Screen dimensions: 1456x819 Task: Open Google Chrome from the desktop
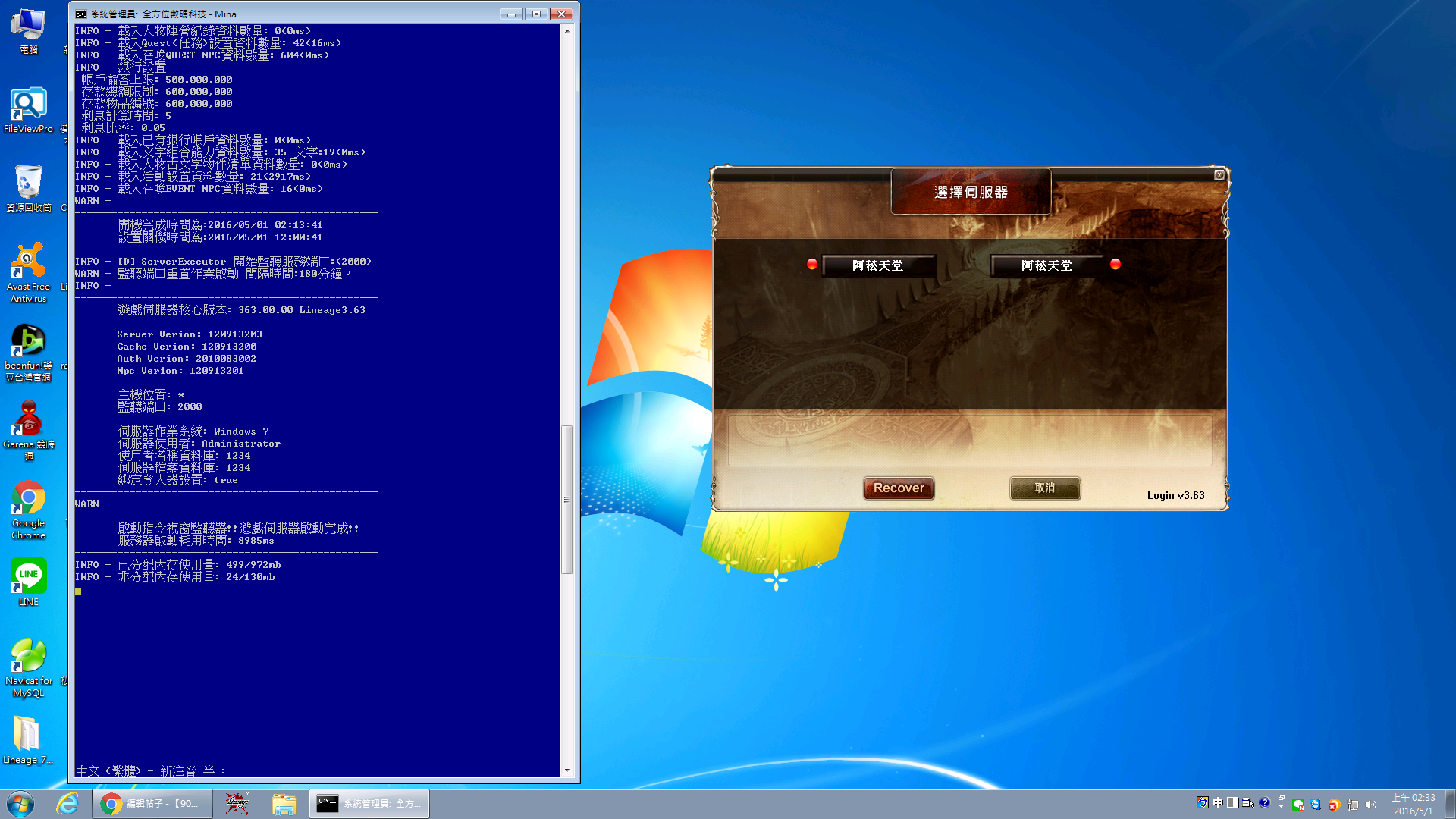(x=28, y=510)
